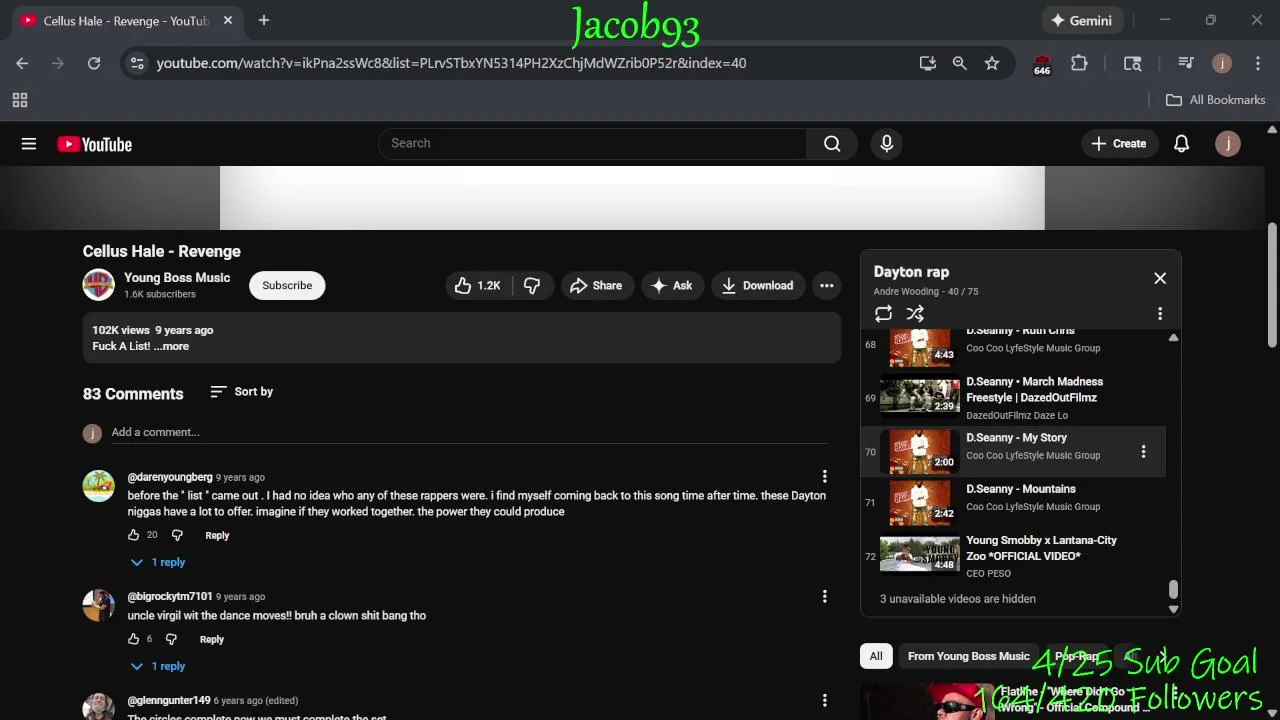This screenshot has height=720, width=1280.
Task: Start voice search with the microphone
Action: tap(887, 143)
